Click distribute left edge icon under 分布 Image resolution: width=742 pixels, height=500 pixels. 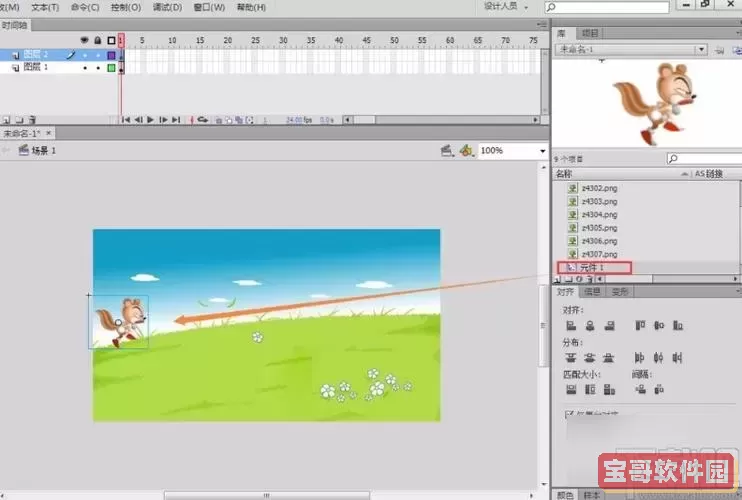(x=639, y=358)
